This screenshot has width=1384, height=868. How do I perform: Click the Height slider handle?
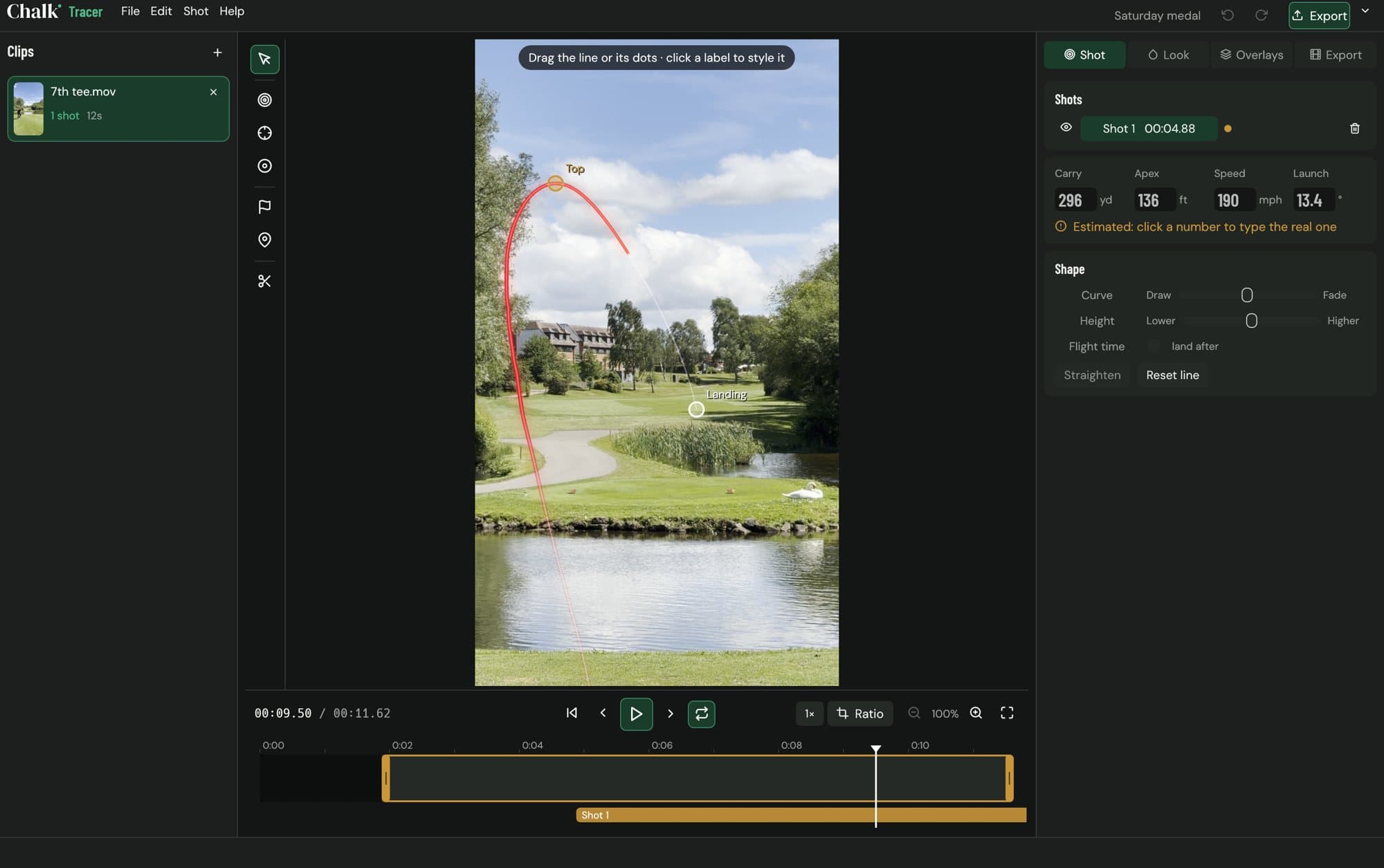pos(1251,321)
